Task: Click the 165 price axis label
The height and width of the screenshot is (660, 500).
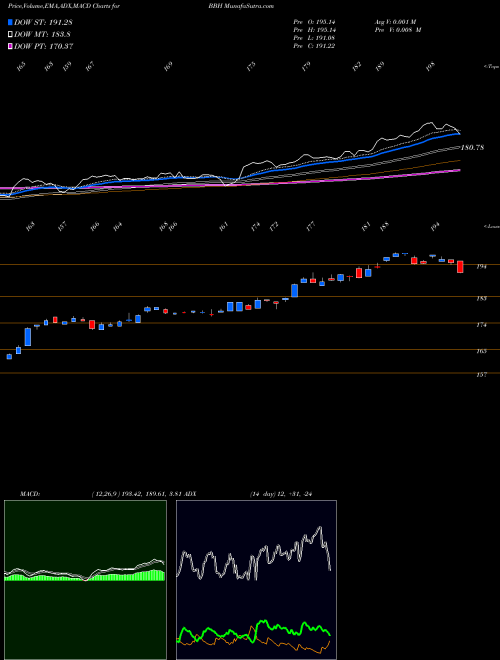Action: (481, 351)
